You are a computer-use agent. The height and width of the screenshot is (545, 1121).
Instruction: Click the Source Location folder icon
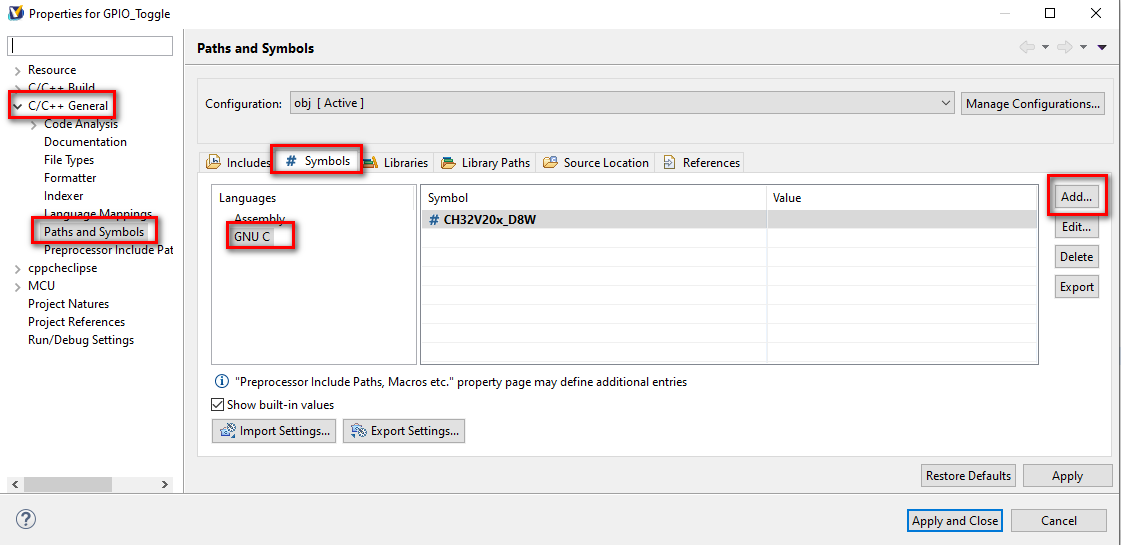coord(550,162)
